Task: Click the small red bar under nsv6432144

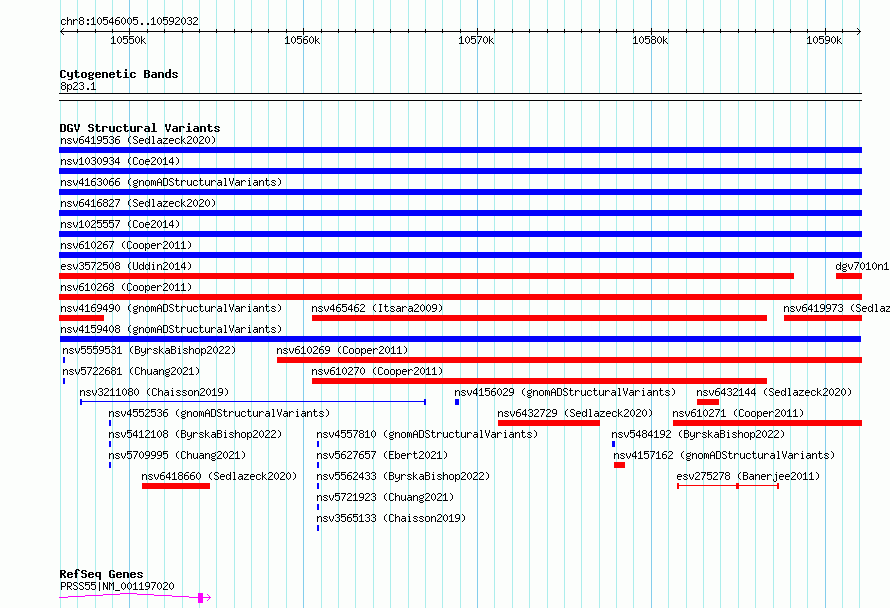Action: [708, 402]
